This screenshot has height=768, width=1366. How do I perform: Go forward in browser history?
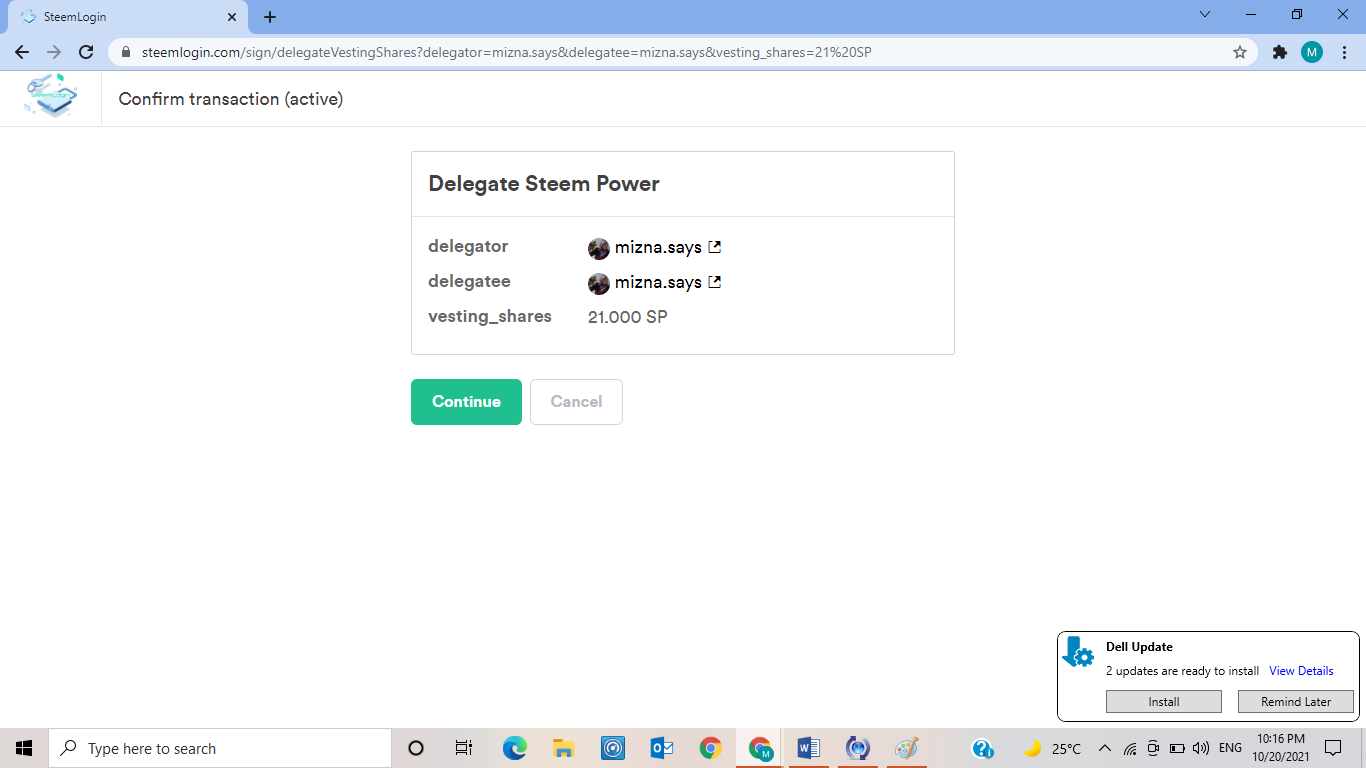pos(54,52)
